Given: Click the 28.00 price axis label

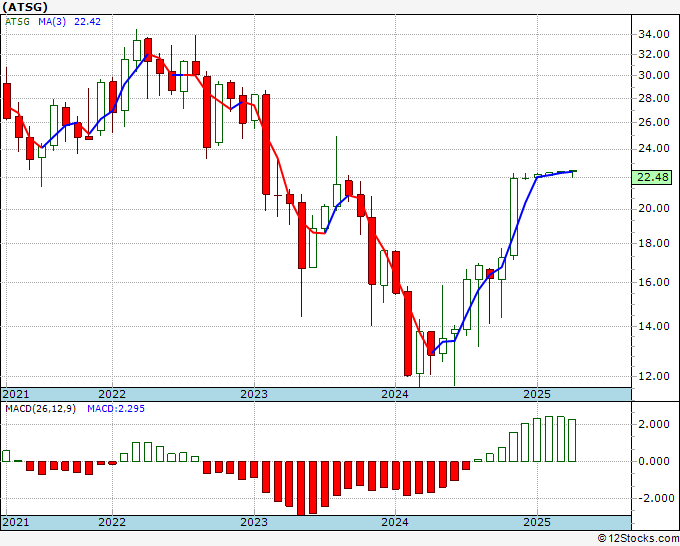Looking at the screenshot, I should [653, 98].
